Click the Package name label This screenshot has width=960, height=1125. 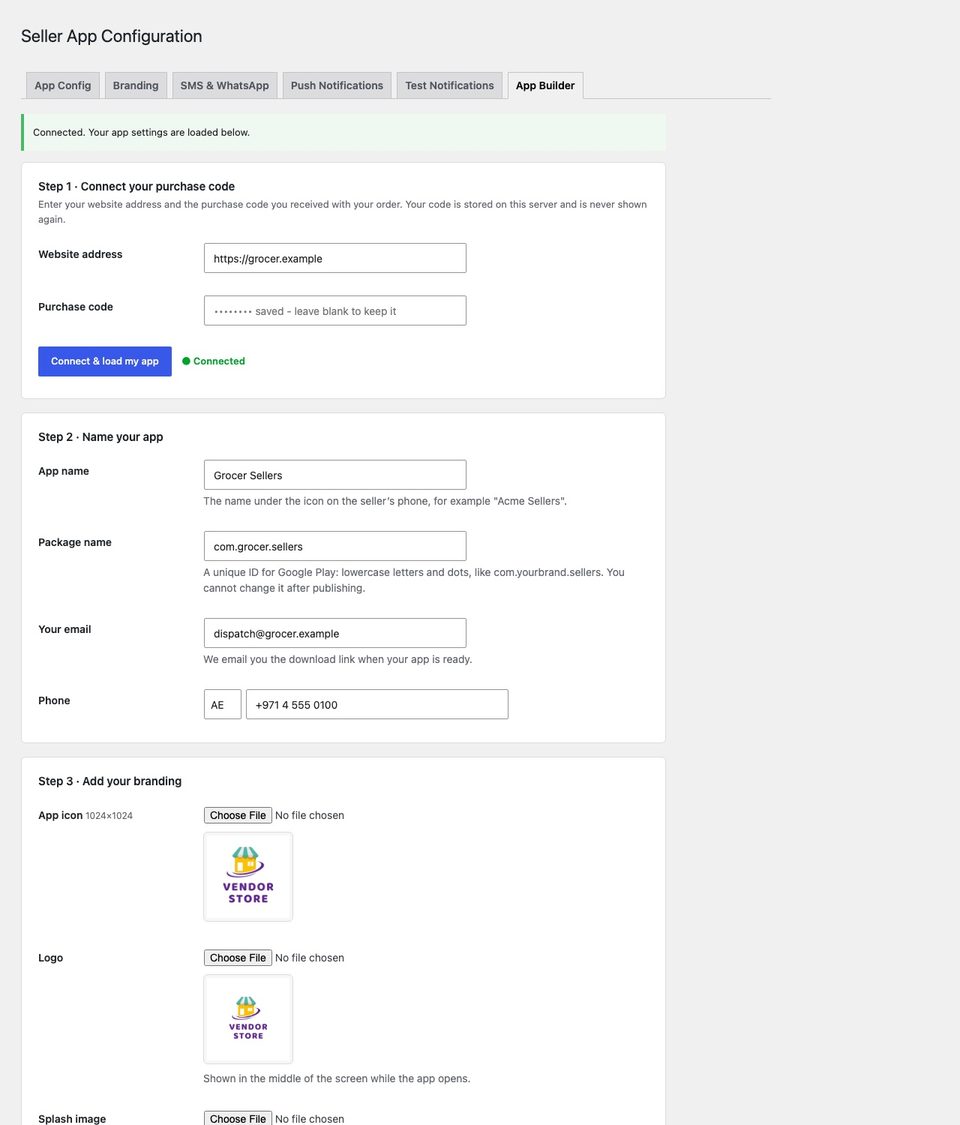coord(75,542)
